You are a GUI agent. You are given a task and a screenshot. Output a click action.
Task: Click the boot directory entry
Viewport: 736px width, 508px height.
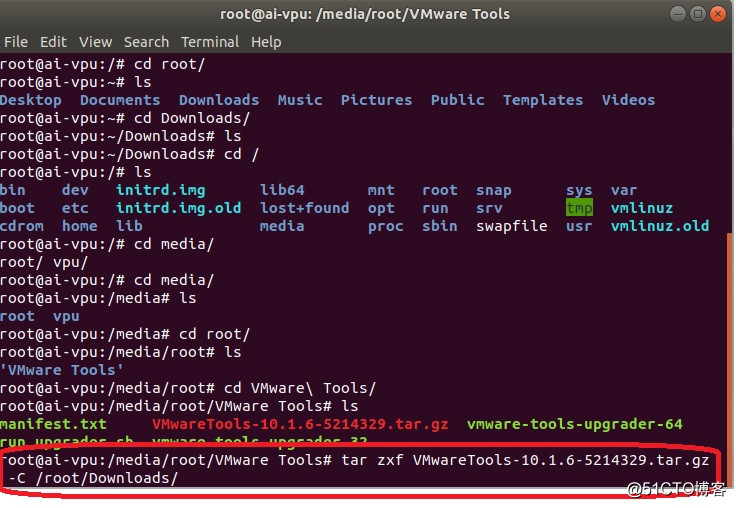coord(17,208)
